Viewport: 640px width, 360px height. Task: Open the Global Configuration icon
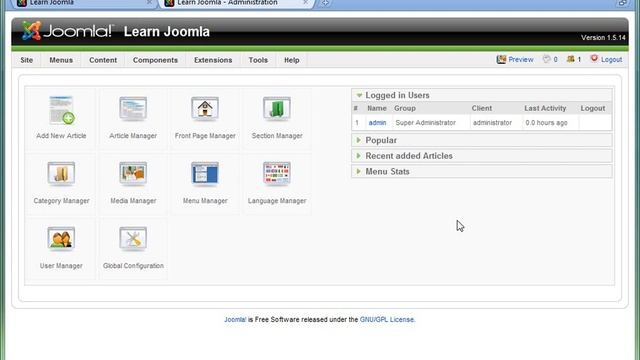tap(133, 238)
